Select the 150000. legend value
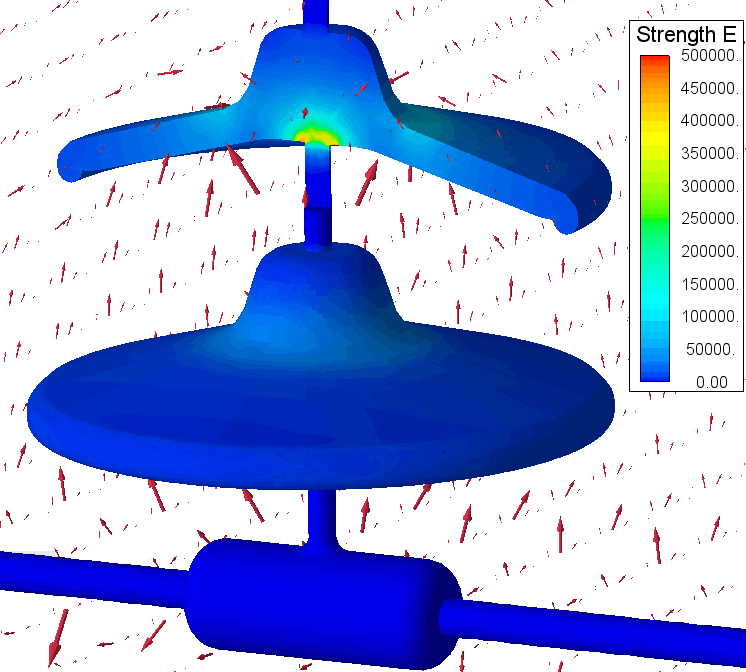The width and height of the screenshot is (746, 672). tap(709, 284)
